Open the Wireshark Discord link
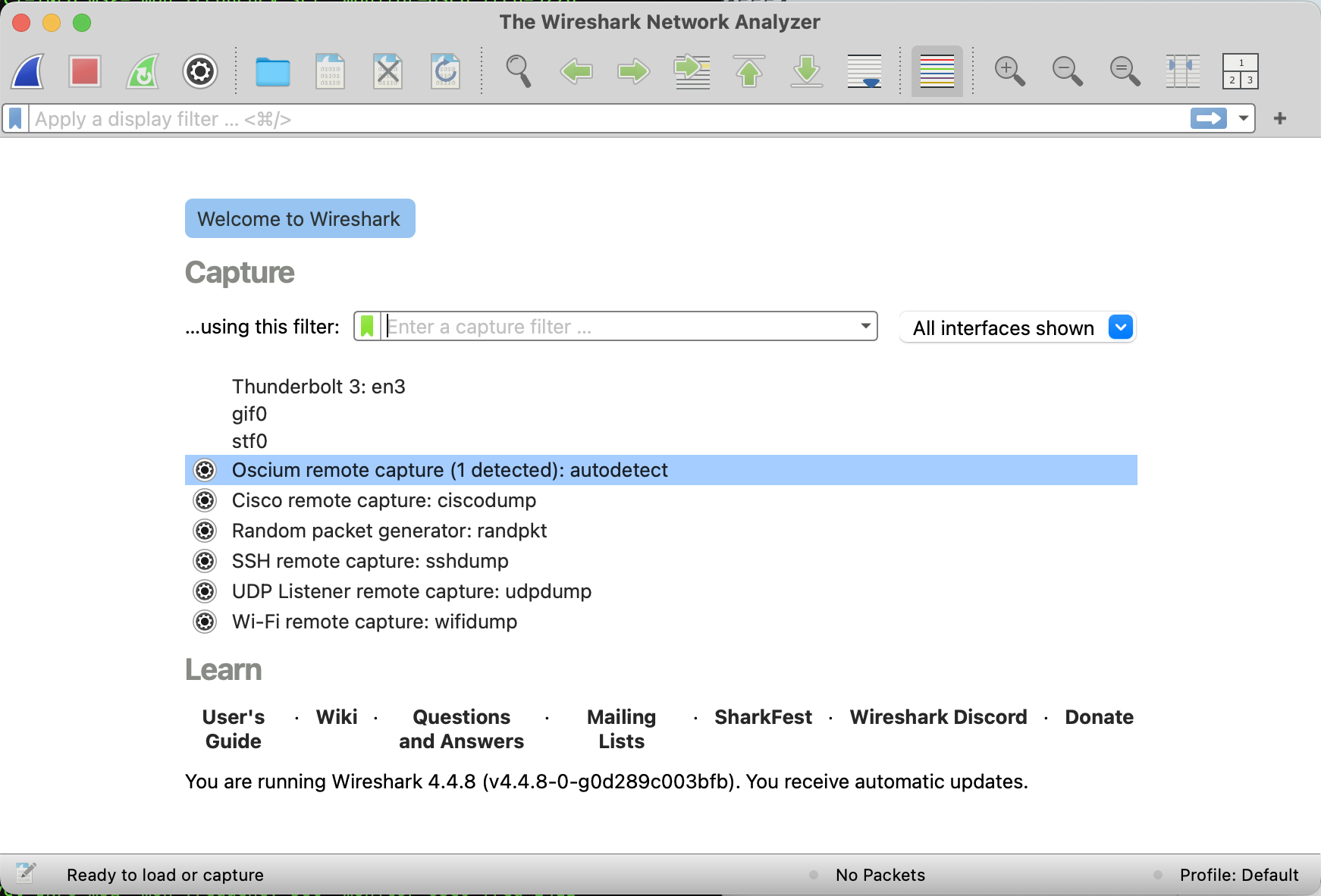The width and height of the screenshot is (1321, 896). tap(939, 717)
